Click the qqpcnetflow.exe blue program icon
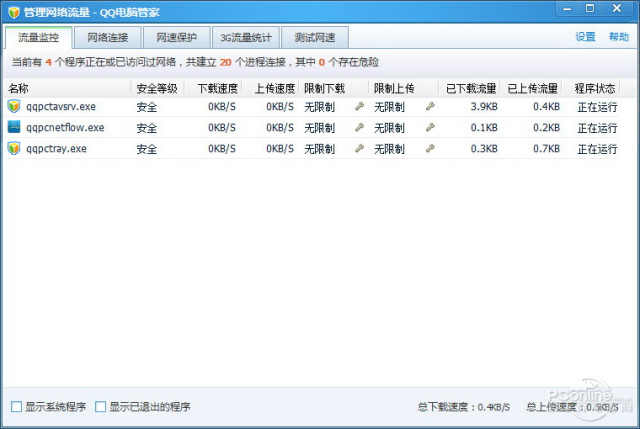Image resolution: width=640 pixels, height=429 pixels. click(14, 127)
